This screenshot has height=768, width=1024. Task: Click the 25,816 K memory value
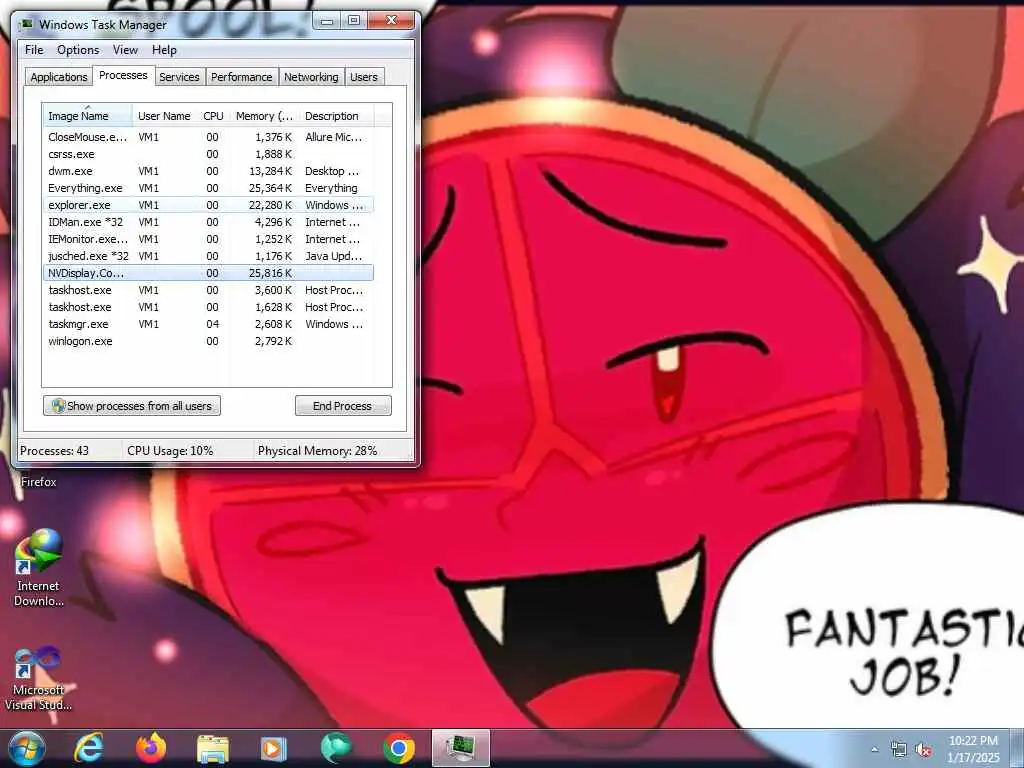[270, 273]
